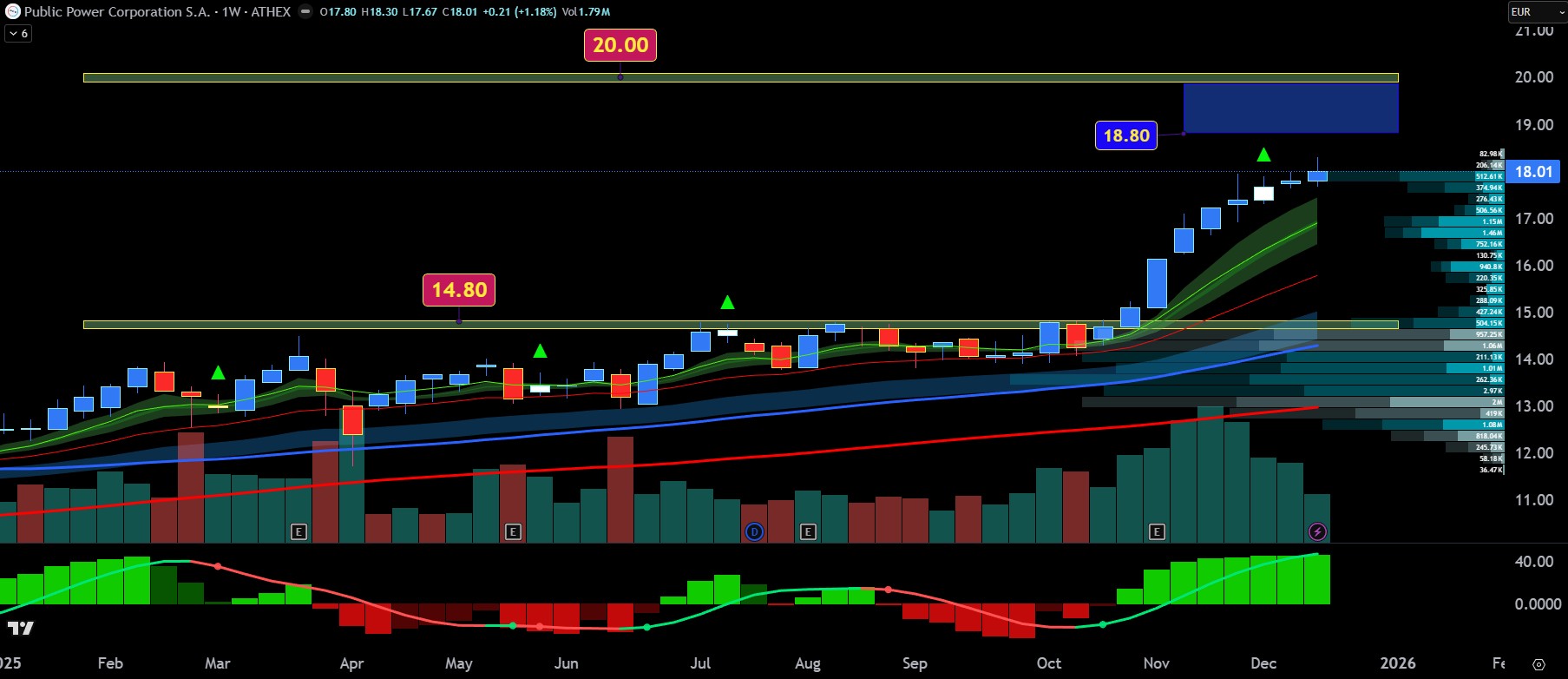
Task: Click the Public Power Corporation logo icon
Action: (12, 11)
